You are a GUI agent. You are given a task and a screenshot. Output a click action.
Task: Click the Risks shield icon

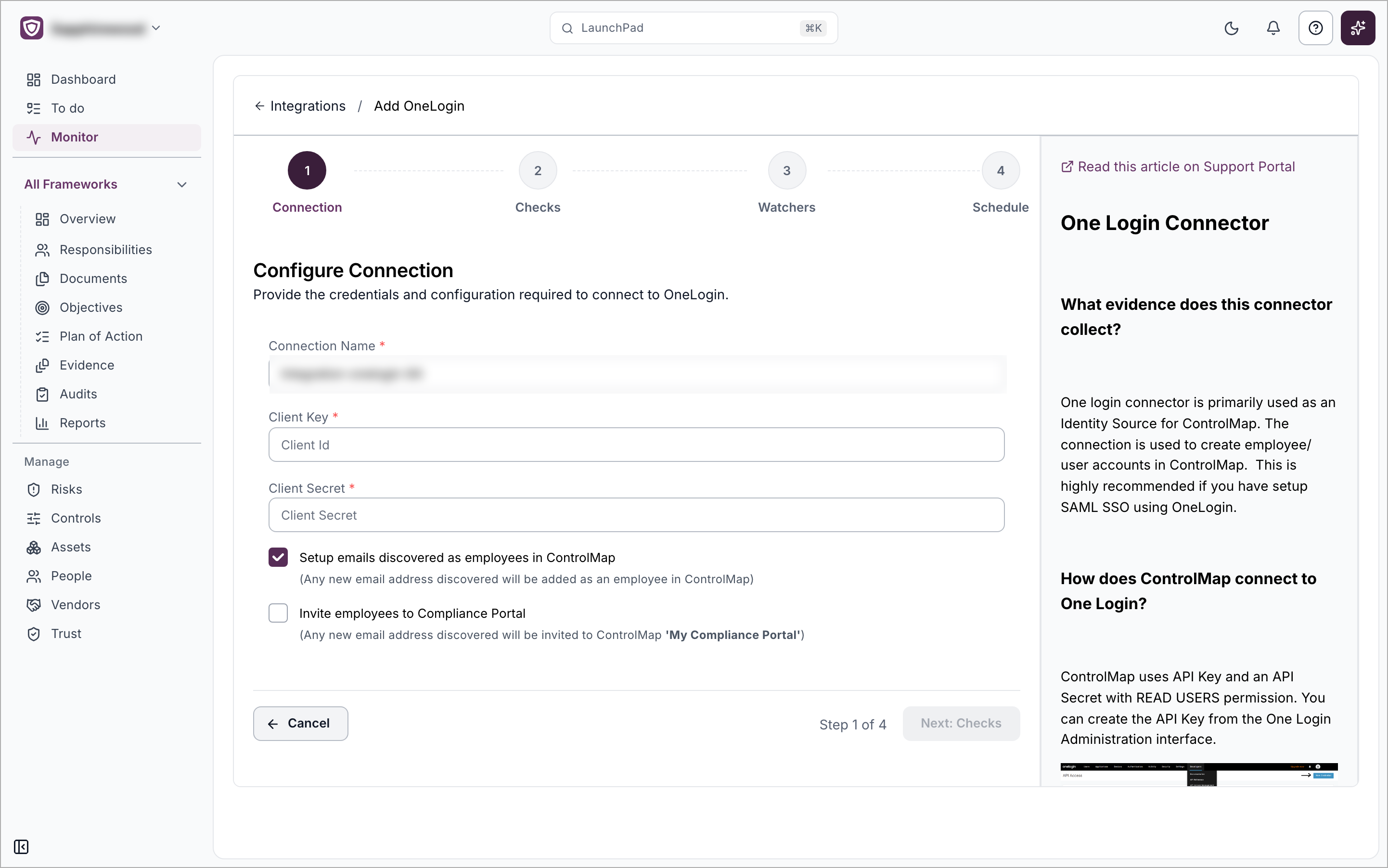(34, 489)
